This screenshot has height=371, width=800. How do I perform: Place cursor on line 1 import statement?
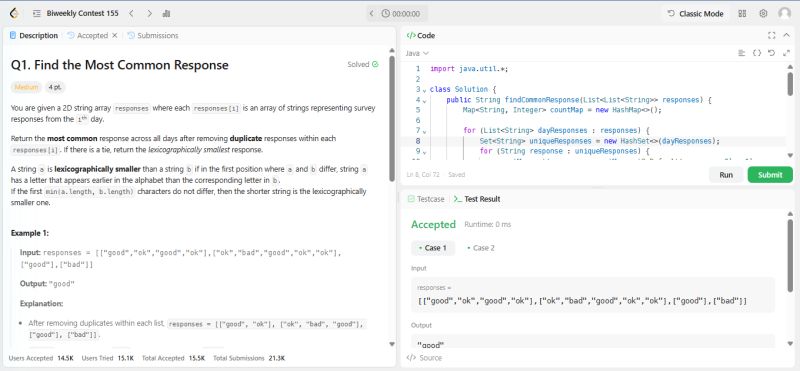[x=469, y=69]
